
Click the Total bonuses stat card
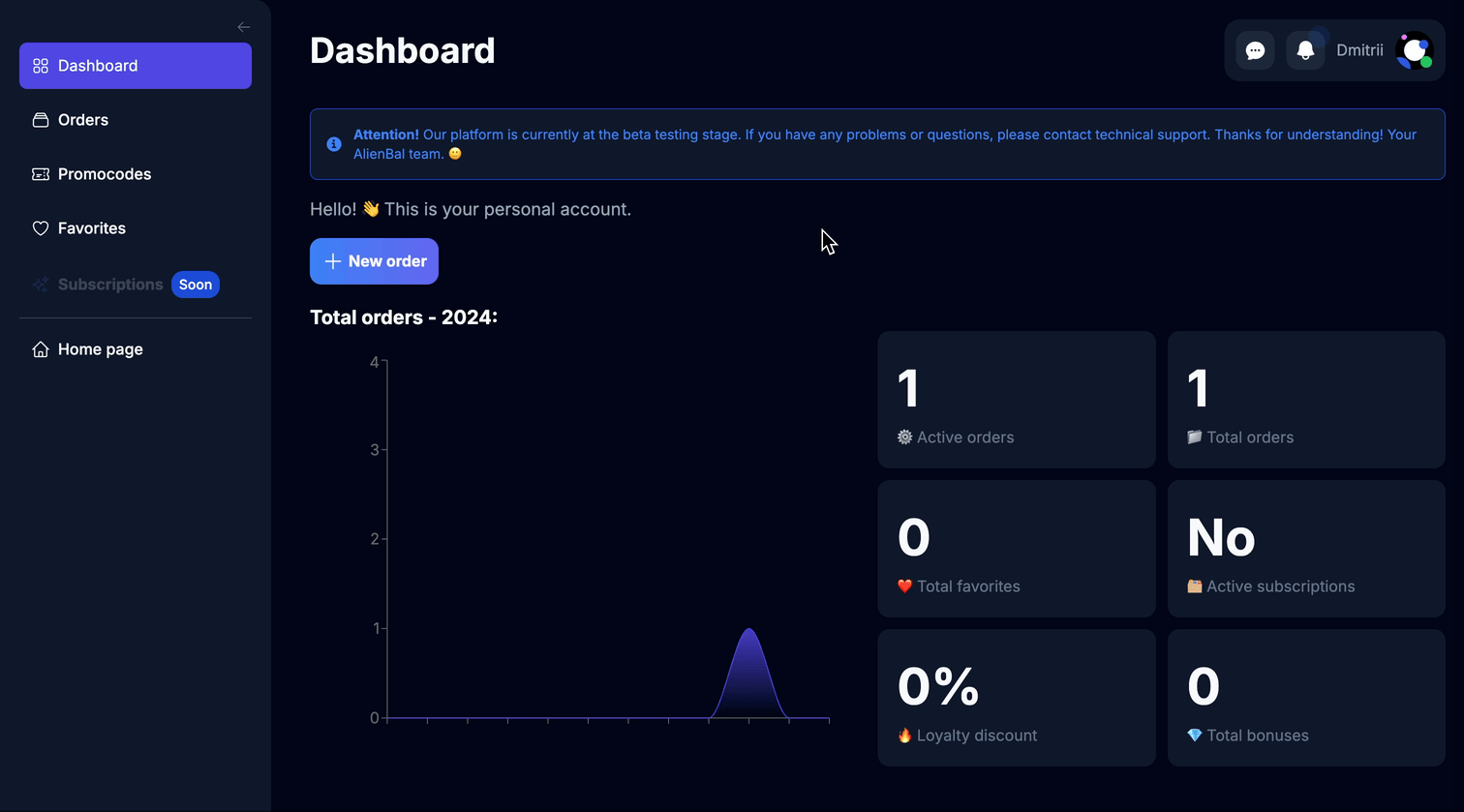point(1306,698)
